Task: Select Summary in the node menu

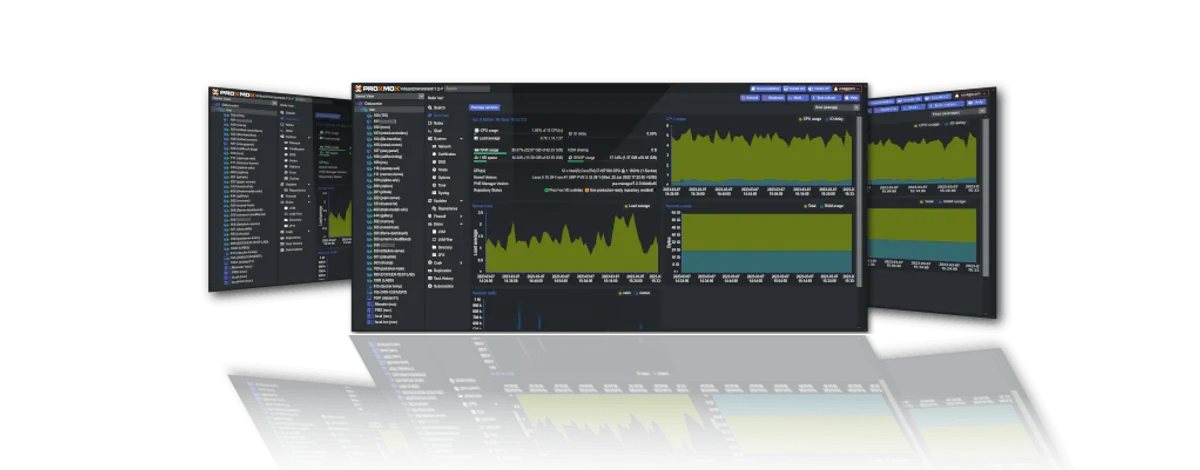Action: click(440, 115)
